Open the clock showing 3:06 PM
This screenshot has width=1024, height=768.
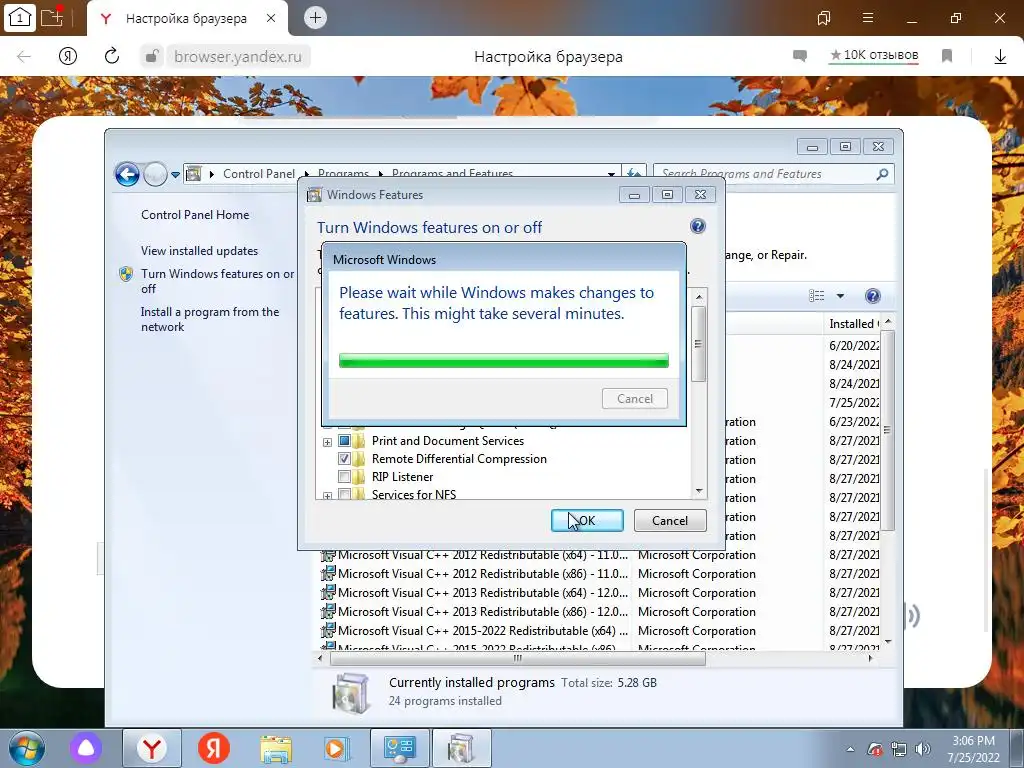point(974,749)
